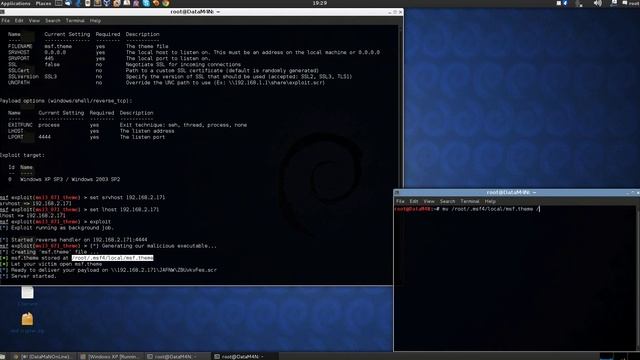
Task: Open the Places menu in top panel
Action: click(43, 3)
